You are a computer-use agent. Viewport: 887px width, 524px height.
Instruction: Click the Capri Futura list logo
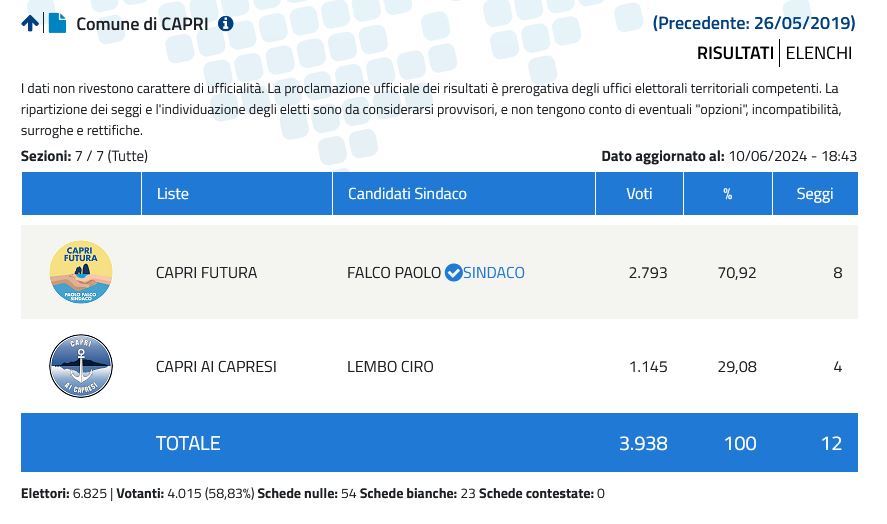coord(81,272)
